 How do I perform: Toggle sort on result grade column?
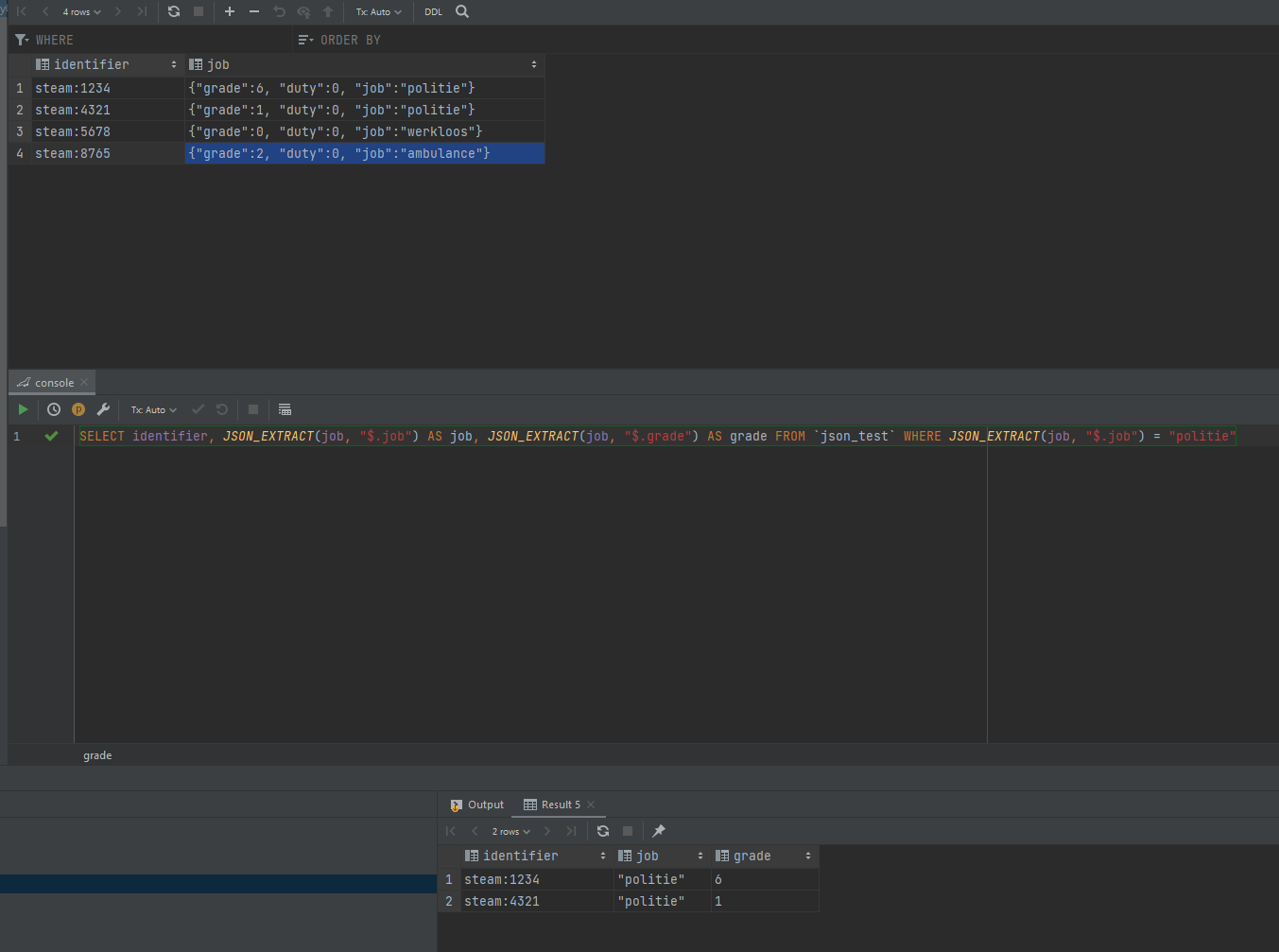click(808, 856)
